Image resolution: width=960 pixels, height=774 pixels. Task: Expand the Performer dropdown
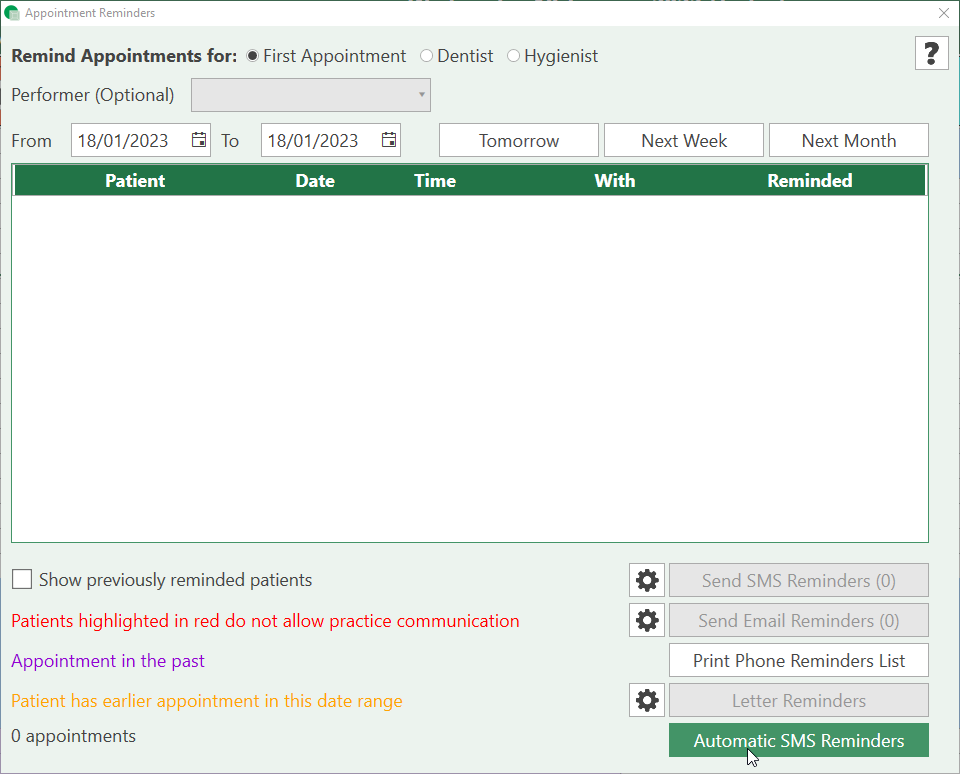coord(311,96)
